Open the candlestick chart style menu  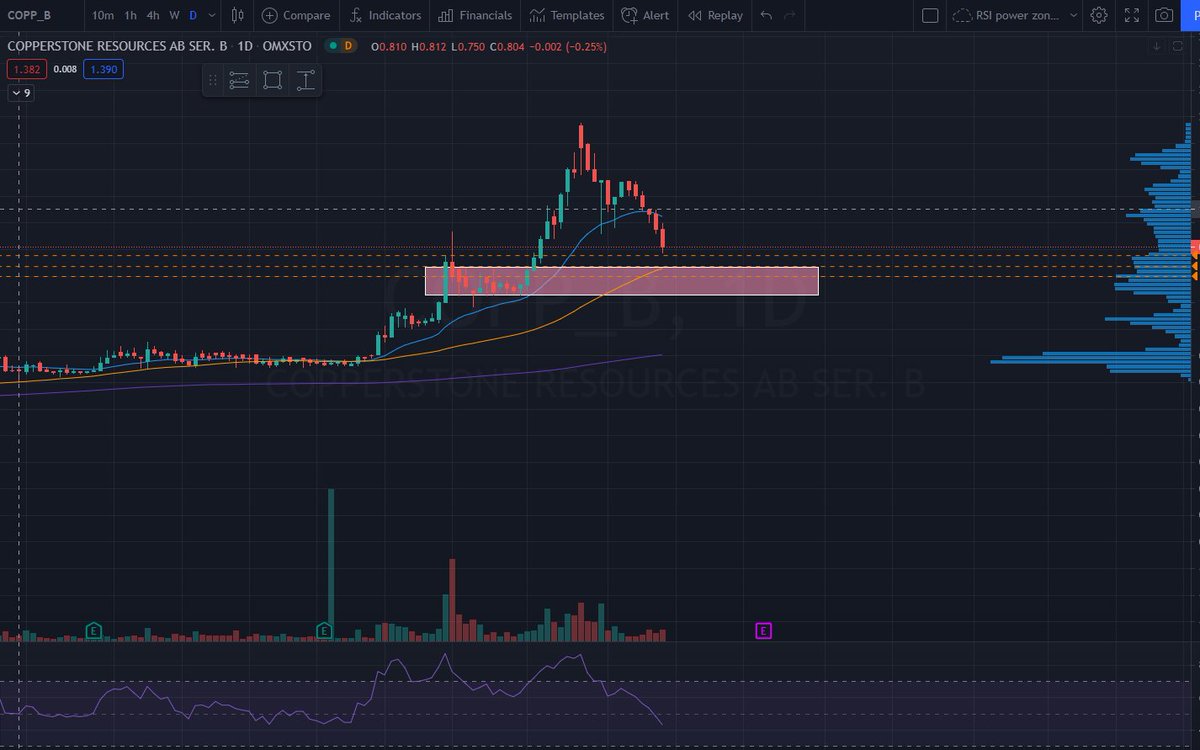point(237,15)
